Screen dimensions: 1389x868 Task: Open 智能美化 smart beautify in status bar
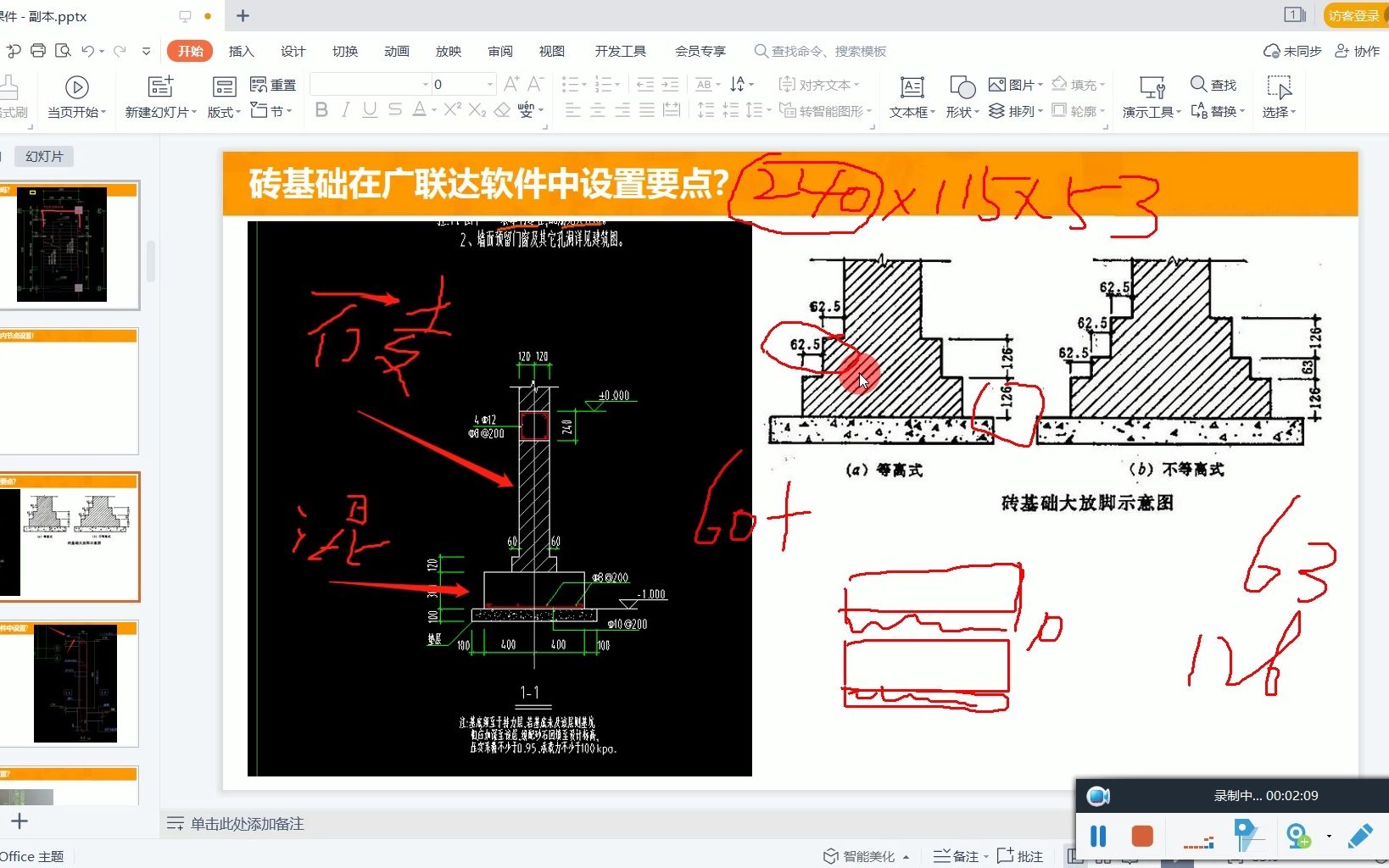pos(867,856)
